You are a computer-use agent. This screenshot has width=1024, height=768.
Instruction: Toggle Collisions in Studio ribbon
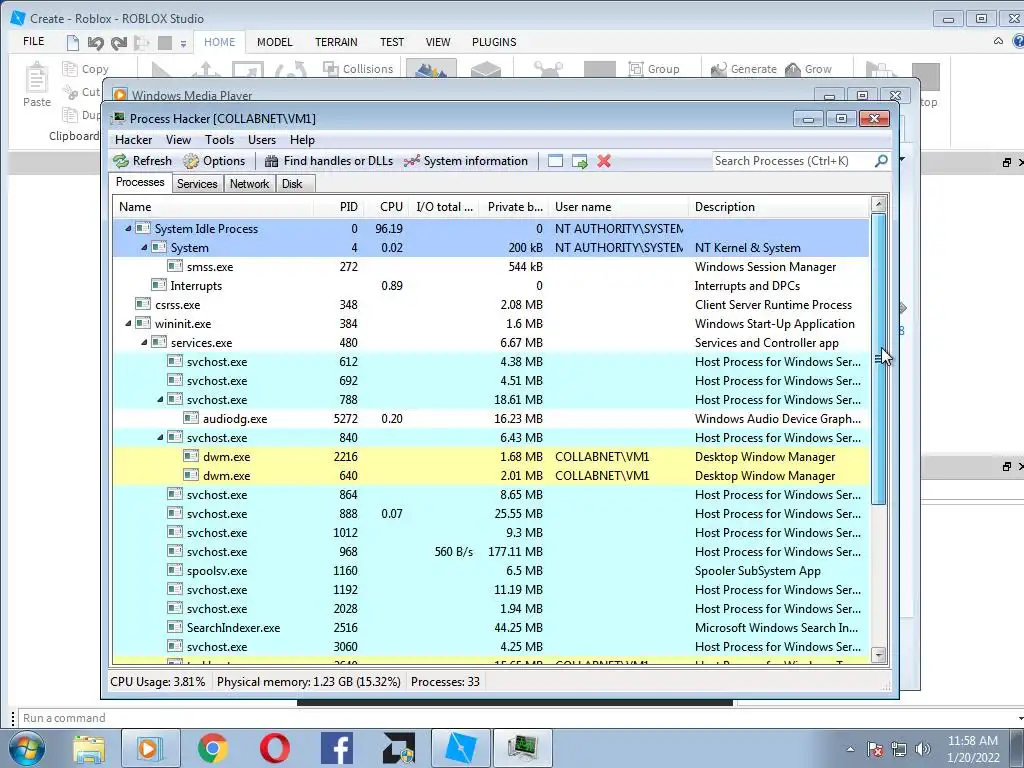358,69
